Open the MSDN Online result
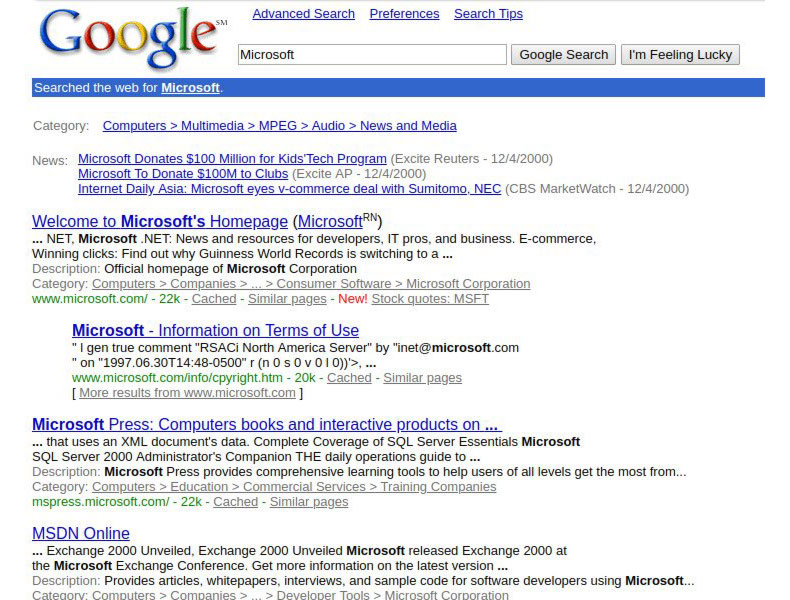The width and height of the screenshot is (790, 600). (x=81, y=534)
